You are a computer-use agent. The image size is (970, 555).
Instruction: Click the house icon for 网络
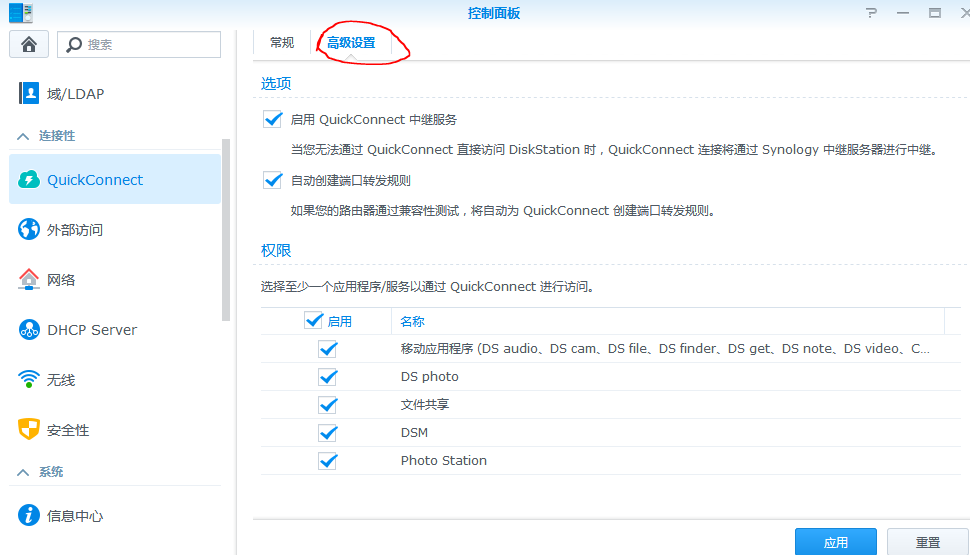pyautogui.click(x=28, y=280)
